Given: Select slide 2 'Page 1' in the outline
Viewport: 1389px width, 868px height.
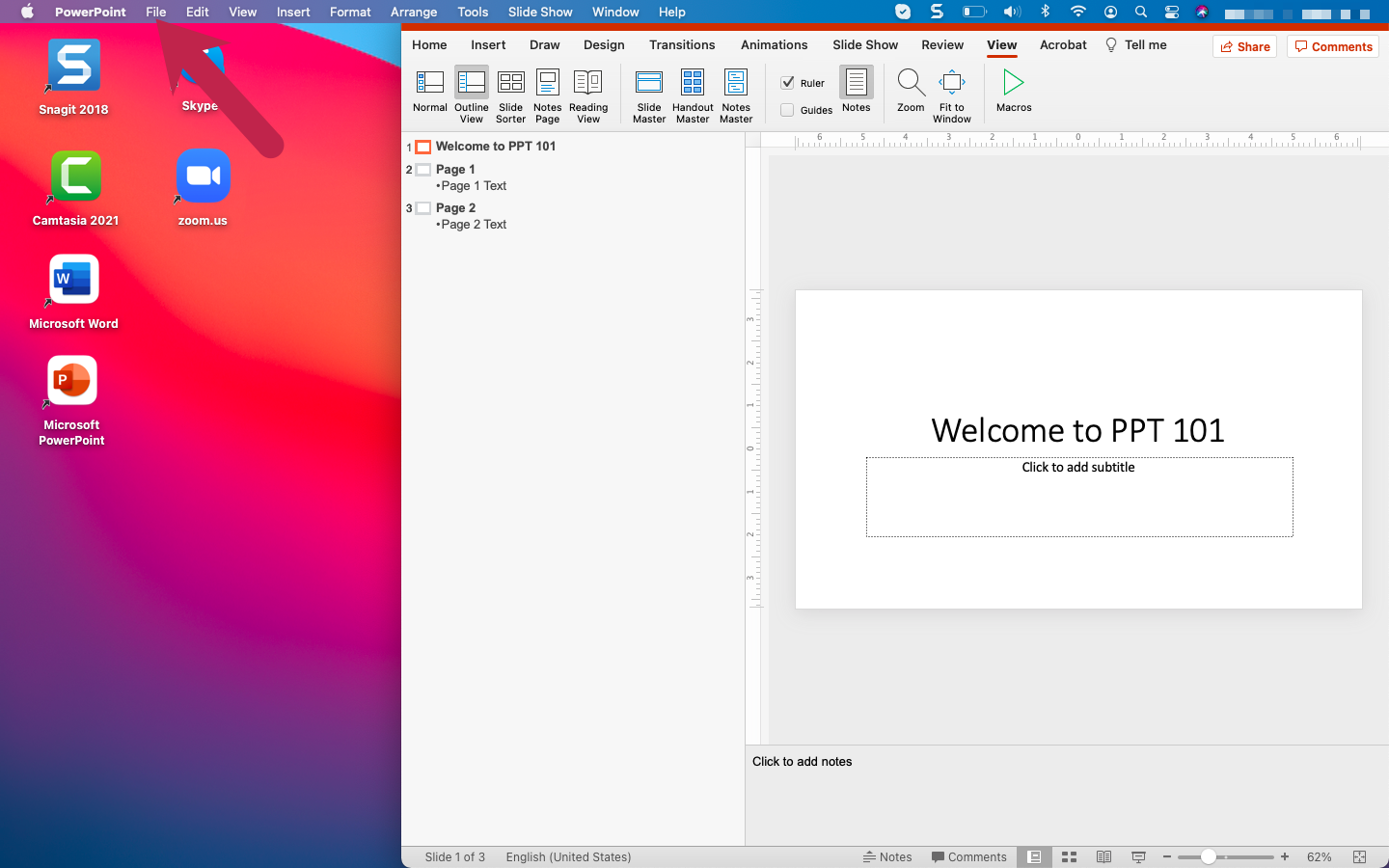Looking at the screenshot, I should (457, 169).
